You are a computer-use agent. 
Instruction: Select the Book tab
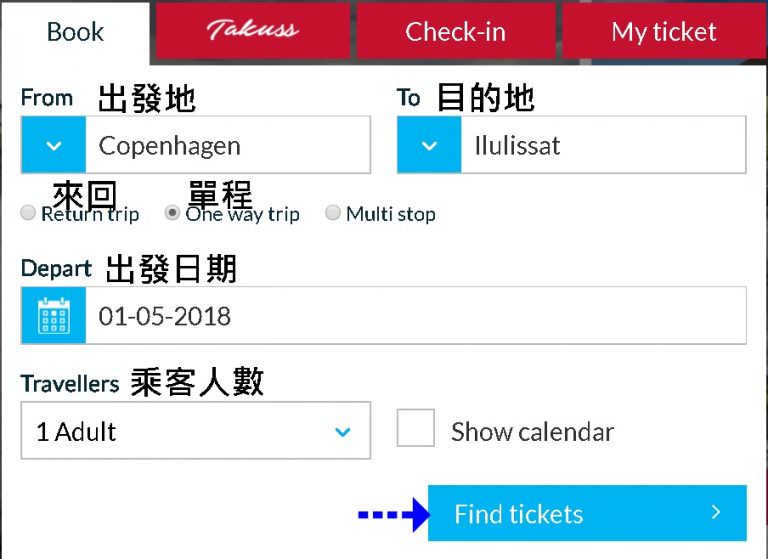[75, 32]
